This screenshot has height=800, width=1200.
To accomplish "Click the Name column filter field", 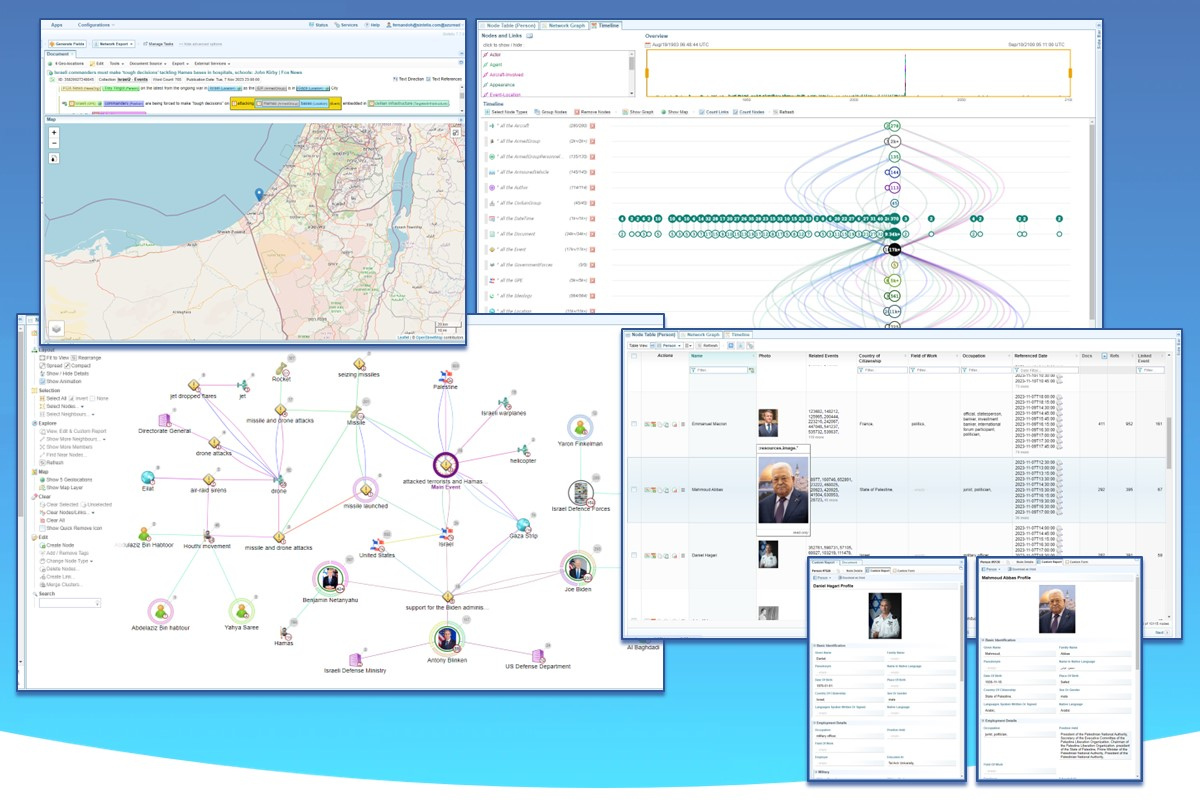I will [719, 370].
